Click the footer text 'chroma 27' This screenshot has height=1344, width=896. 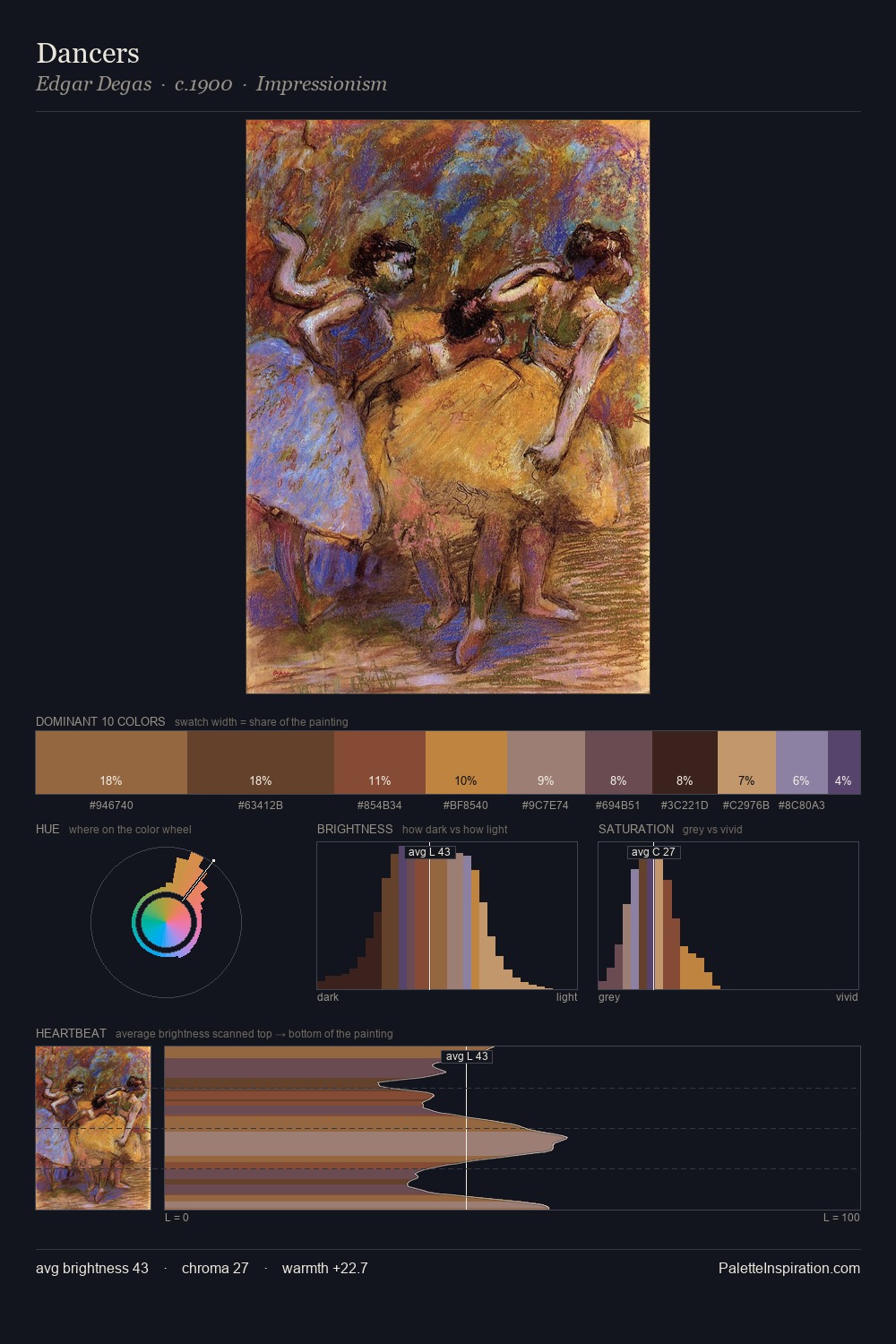click(x=215, y=1268)
